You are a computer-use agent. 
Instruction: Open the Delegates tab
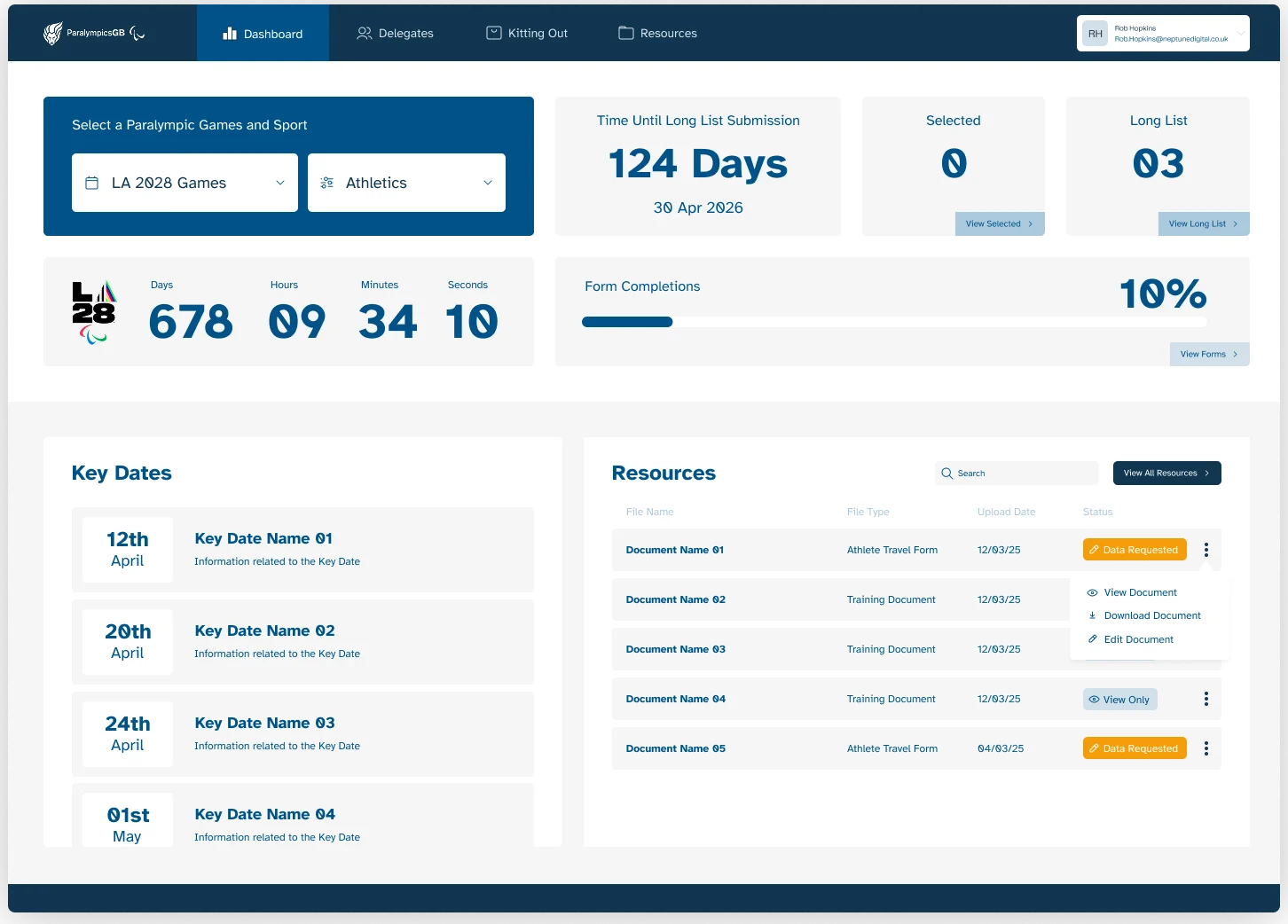tap(395, 33)
